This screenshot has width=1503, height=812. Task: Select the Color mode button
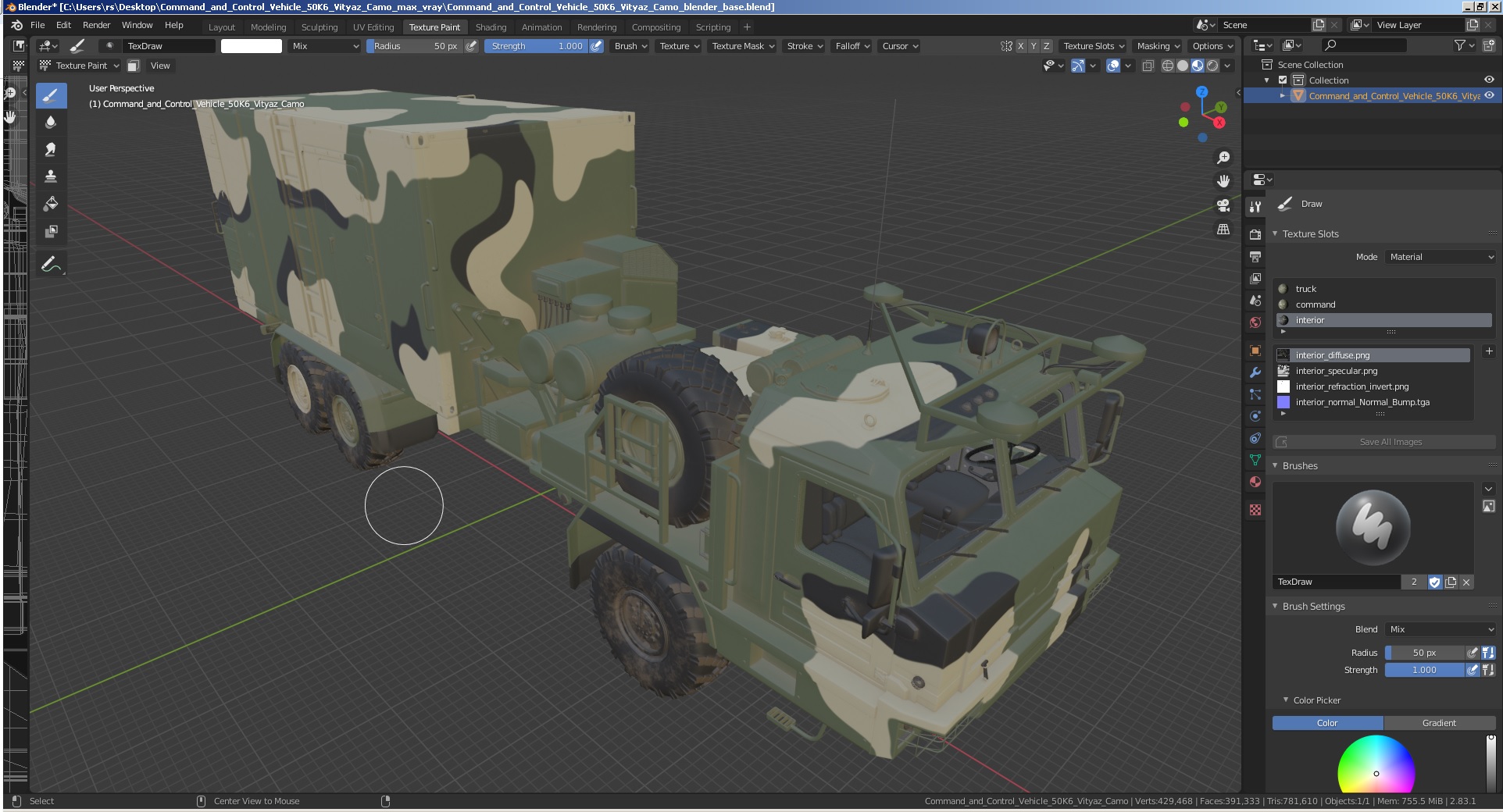pos(1327,723)
